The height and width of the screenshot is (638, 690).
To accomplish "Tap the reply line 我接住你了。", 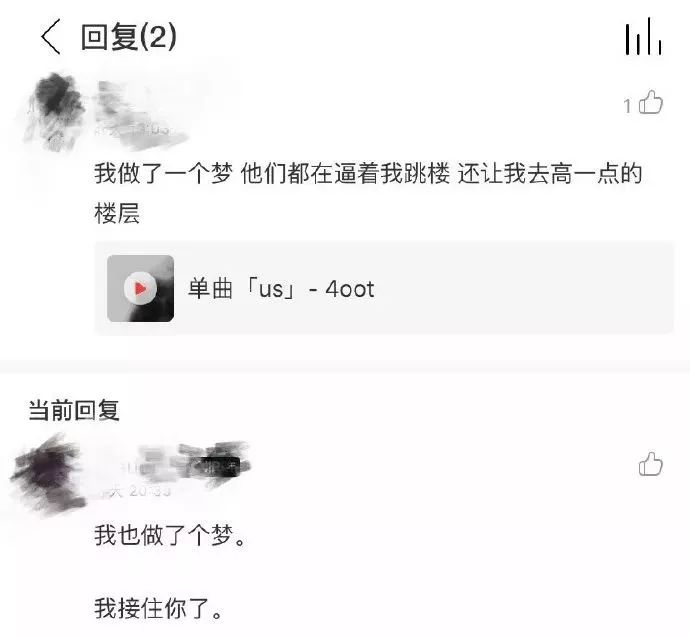I will click(x=158, y=608).
